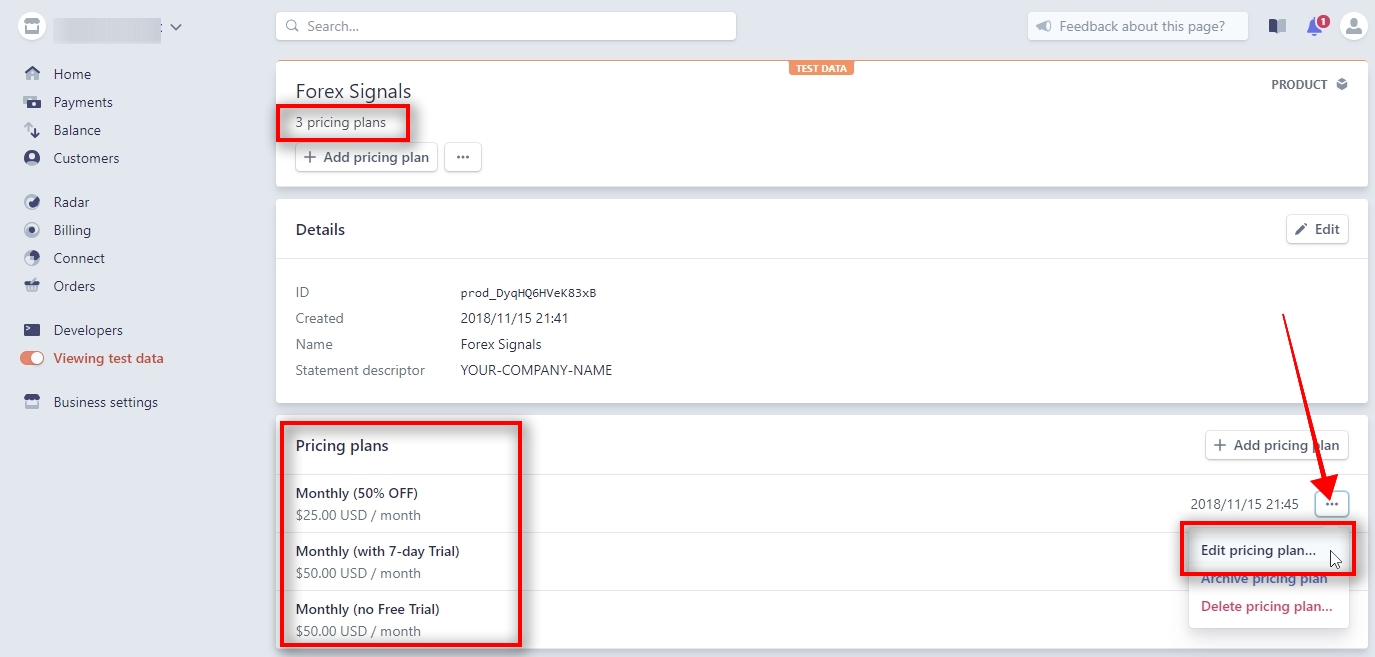Click inside the Search field
The width and height of the screenshot is (1375, 657).
click(505, 25)
